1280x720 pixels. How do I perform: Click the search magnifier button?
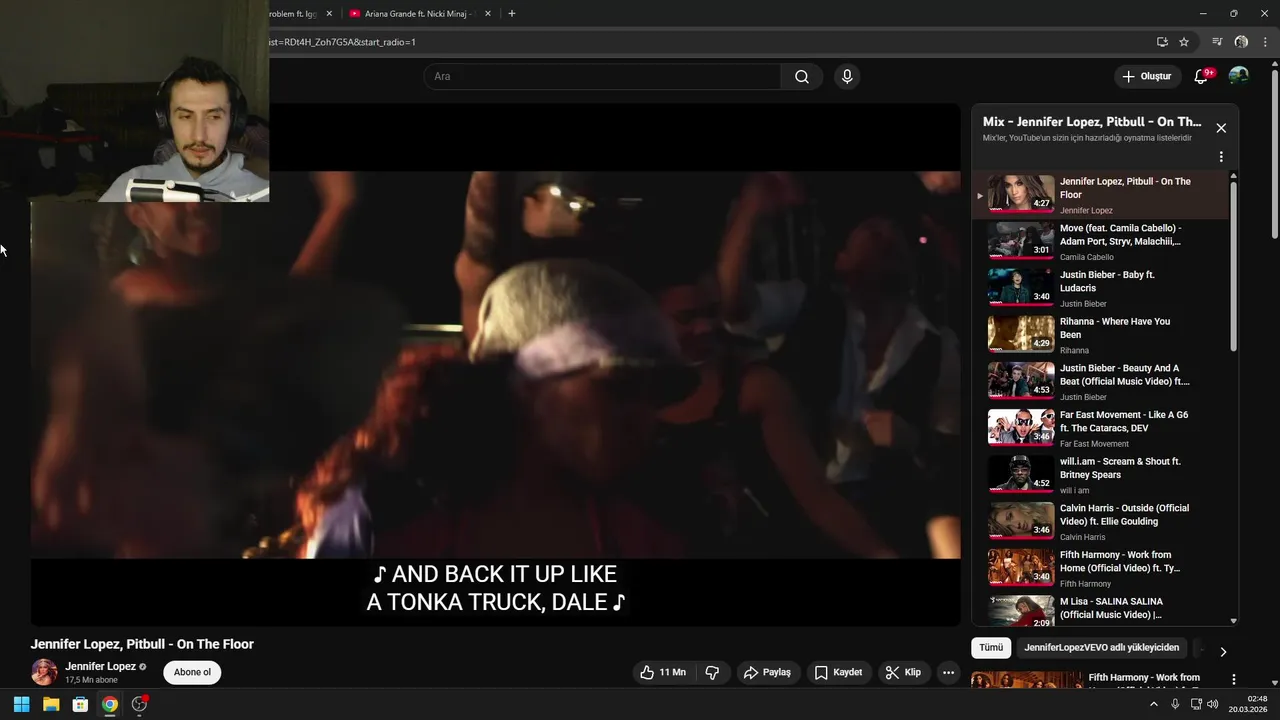(802, 77)
